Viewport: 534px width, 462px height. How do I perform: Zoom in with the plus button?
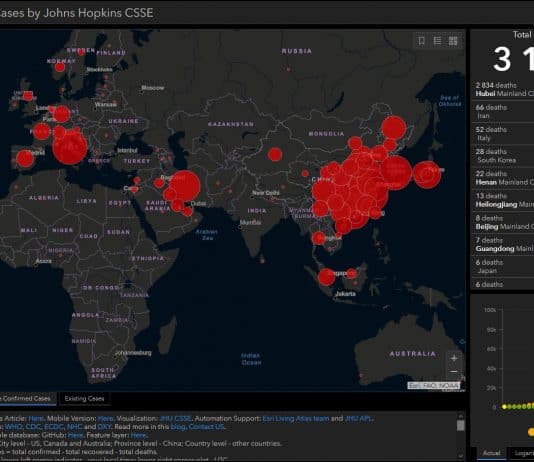[454, 359]
